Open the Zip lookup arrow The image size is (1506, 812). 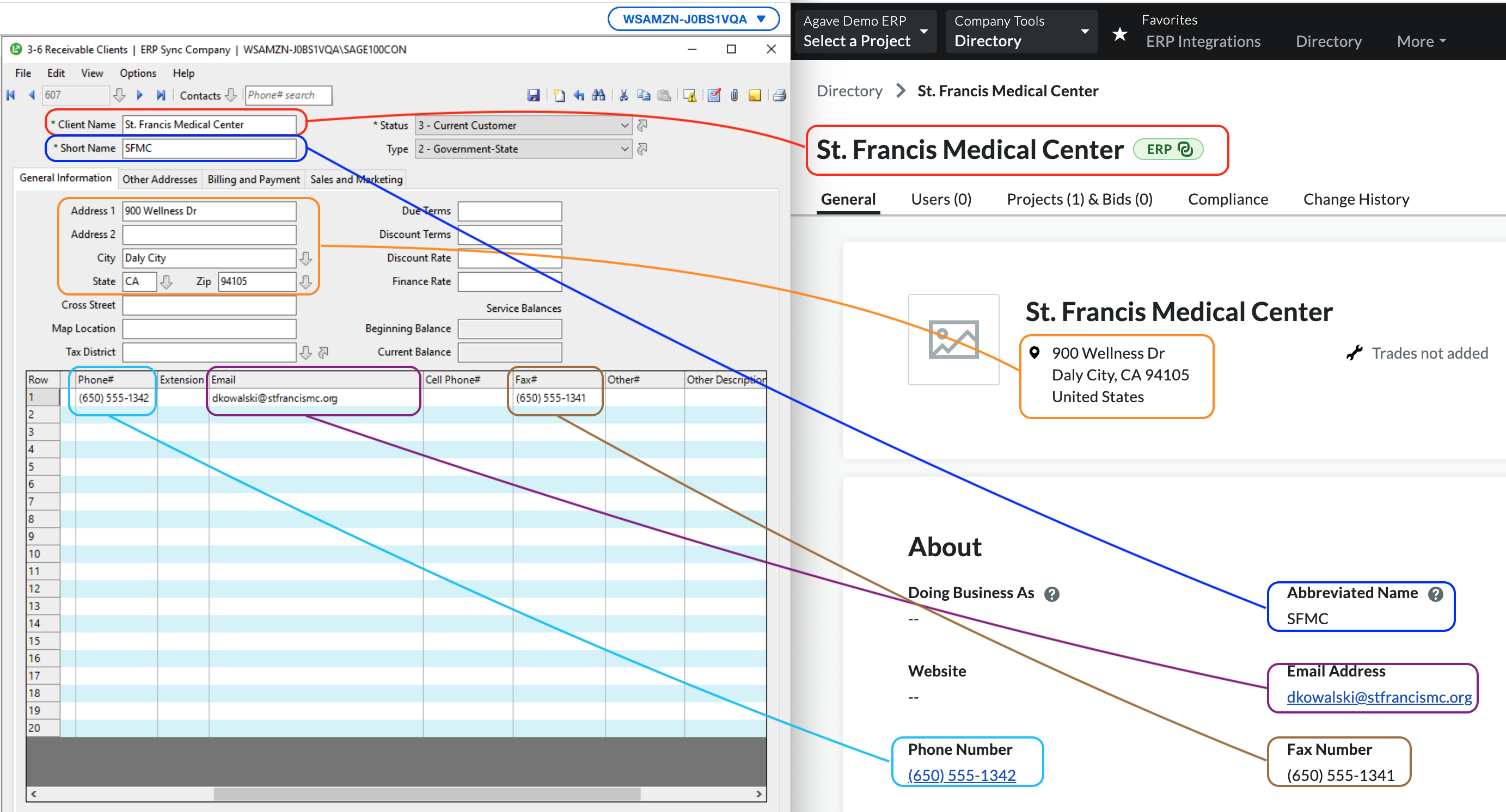click(x=305, y=282)
